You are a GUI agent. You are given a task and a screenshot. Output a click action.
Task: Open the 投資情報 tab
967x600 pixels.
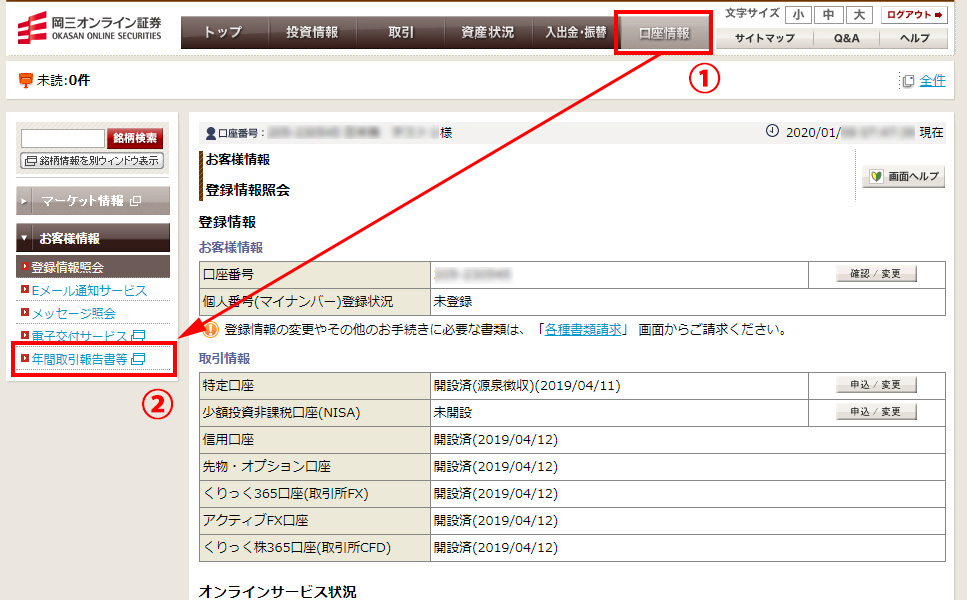(312, 32)
